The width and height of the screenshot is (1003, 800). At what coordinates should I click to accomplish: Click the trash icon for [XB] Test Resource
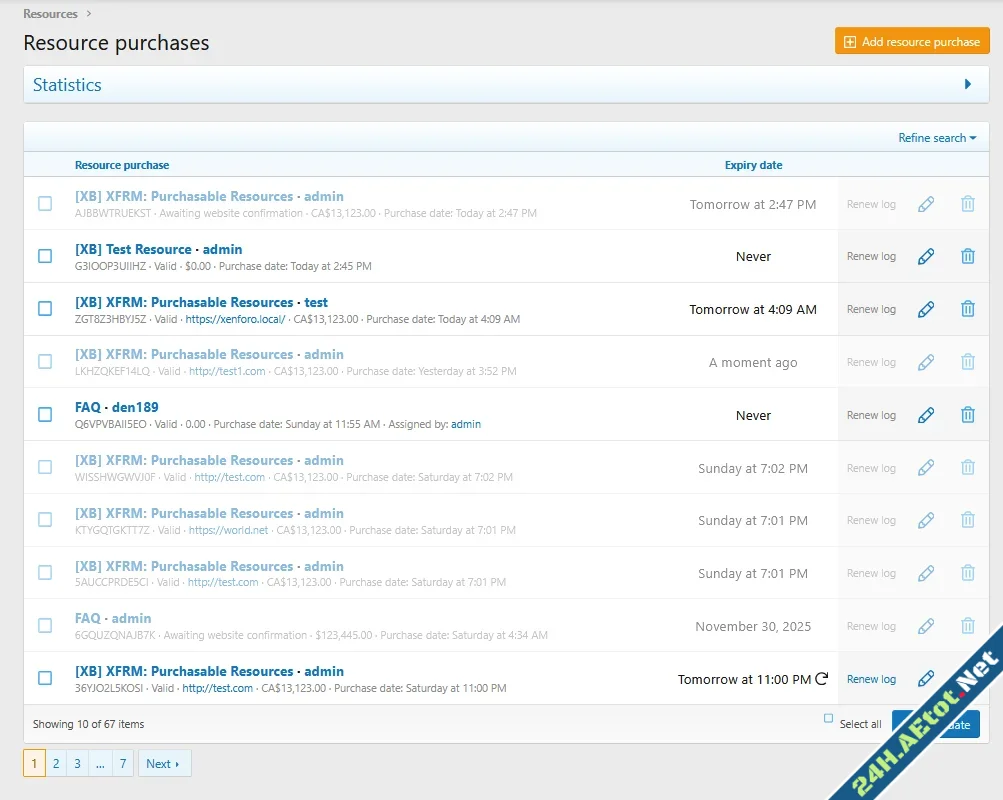[x=967, y=255]
